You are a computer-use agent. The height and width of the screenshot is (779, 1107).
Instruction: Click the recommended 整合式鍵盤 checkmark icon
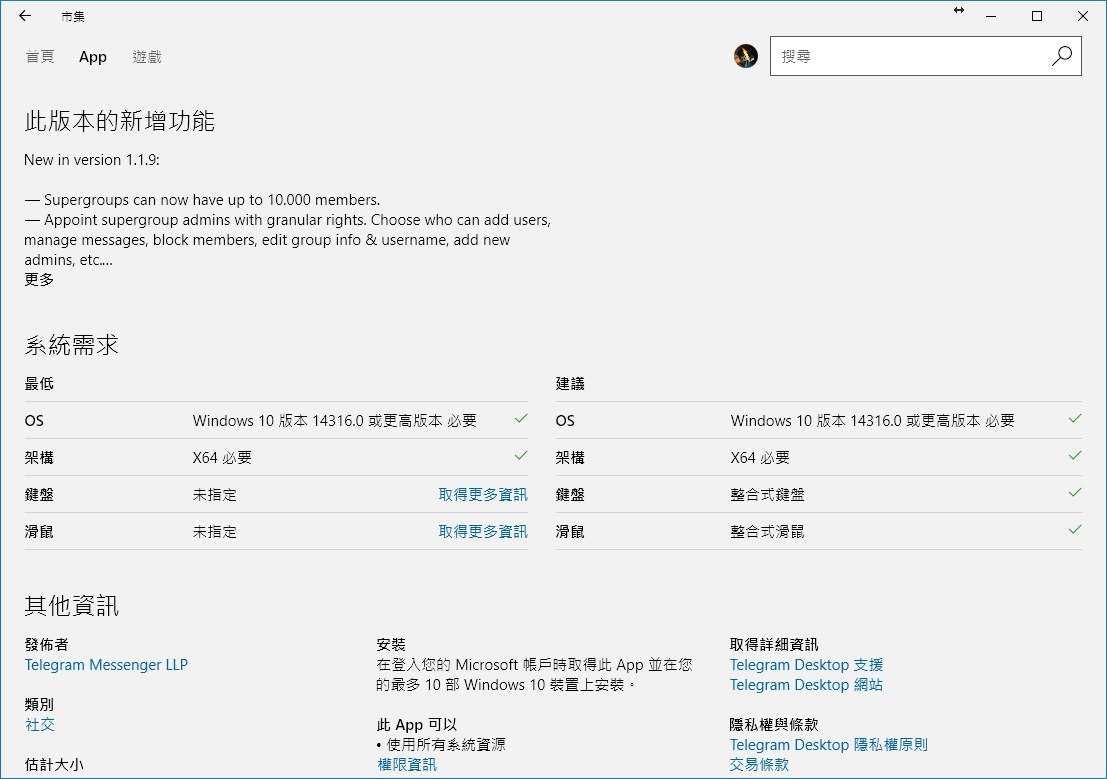[1074, 492]
